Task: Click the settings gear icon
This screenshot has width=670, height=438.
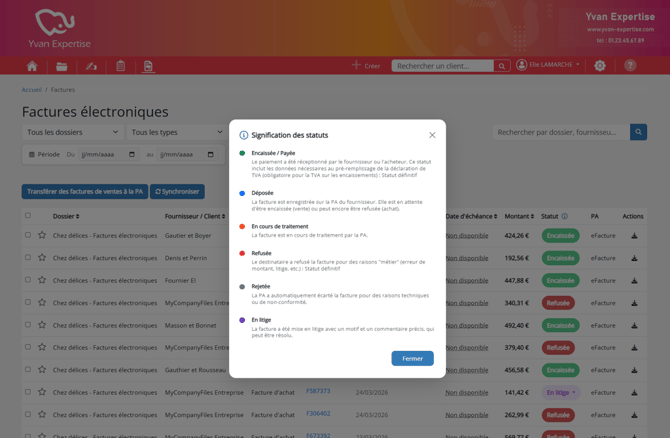Action: click(x=600, y=66)
